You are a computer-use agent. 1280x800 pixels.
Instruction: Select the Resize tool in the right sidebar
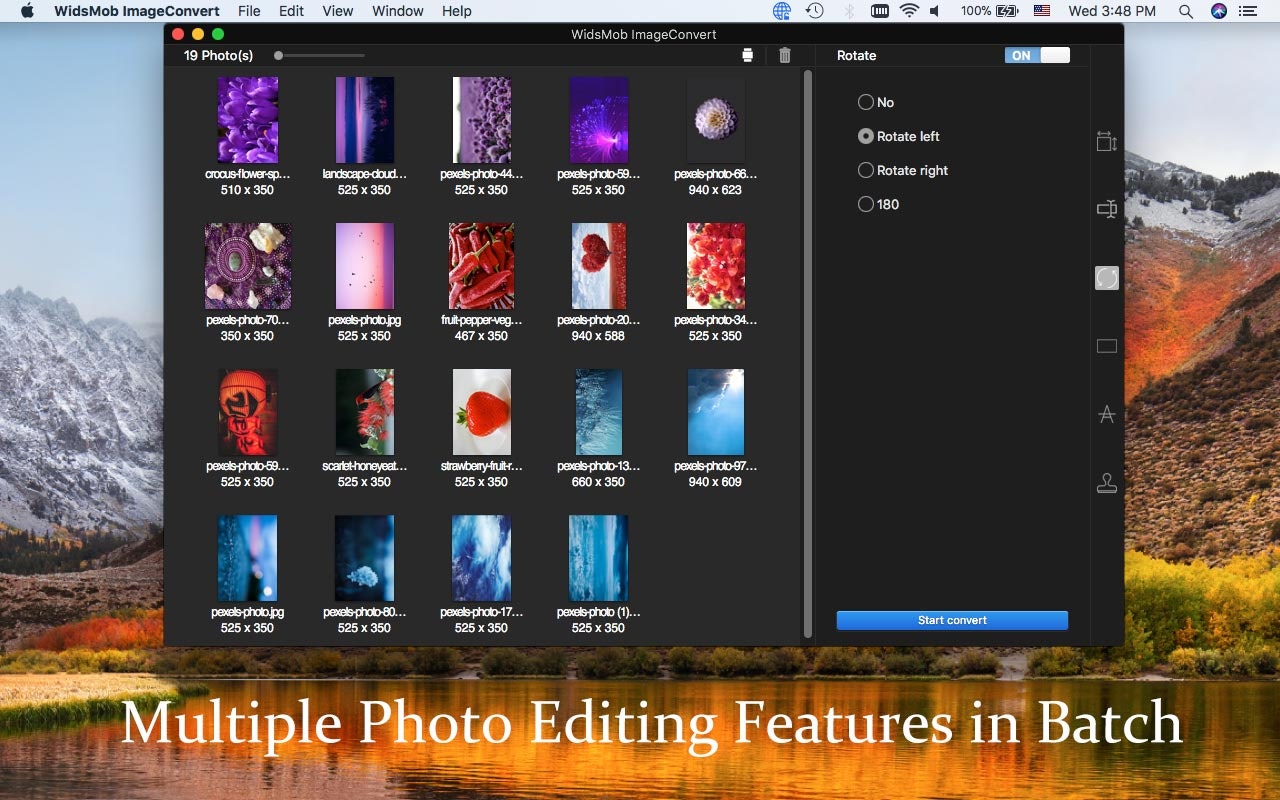pyautogui.click(x=1106, y=141)
